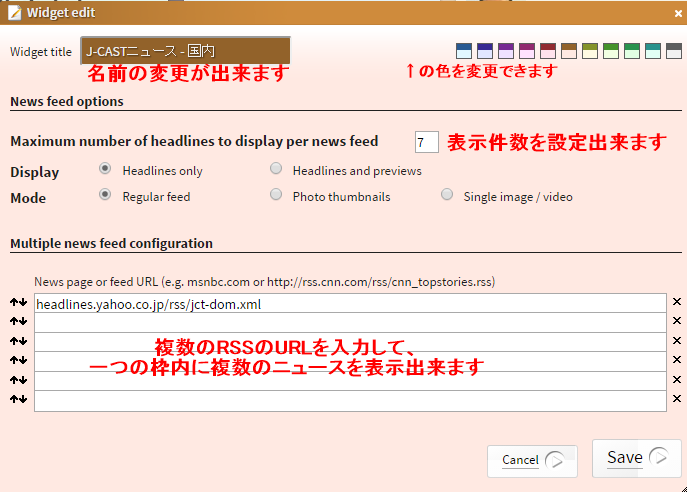The width and height of the screenshot is (687, 492).
Task: Grab the dialog resize handle corner
Action: [683, 489]
